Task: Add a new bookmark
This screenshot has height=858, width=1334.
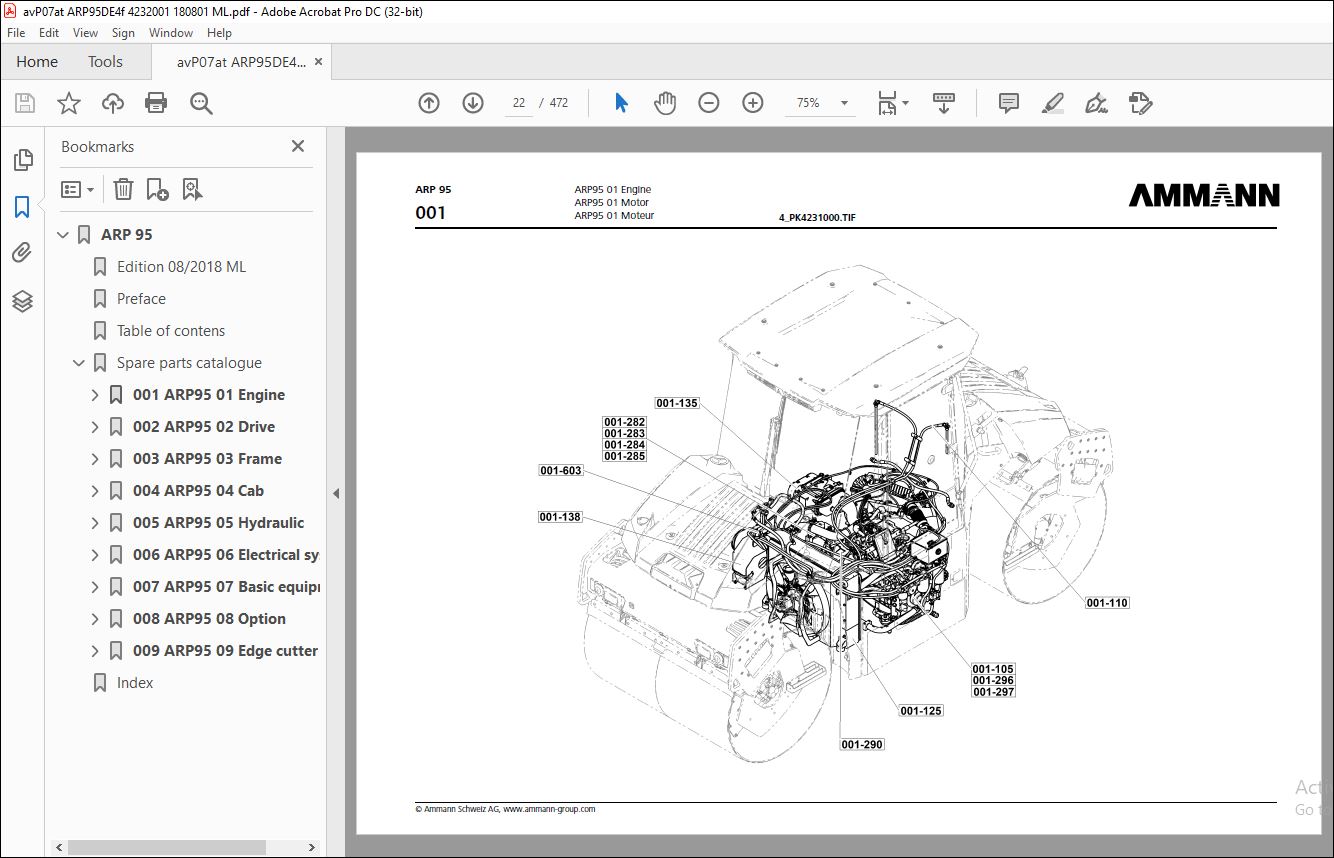Action: (x=158, y=189)
